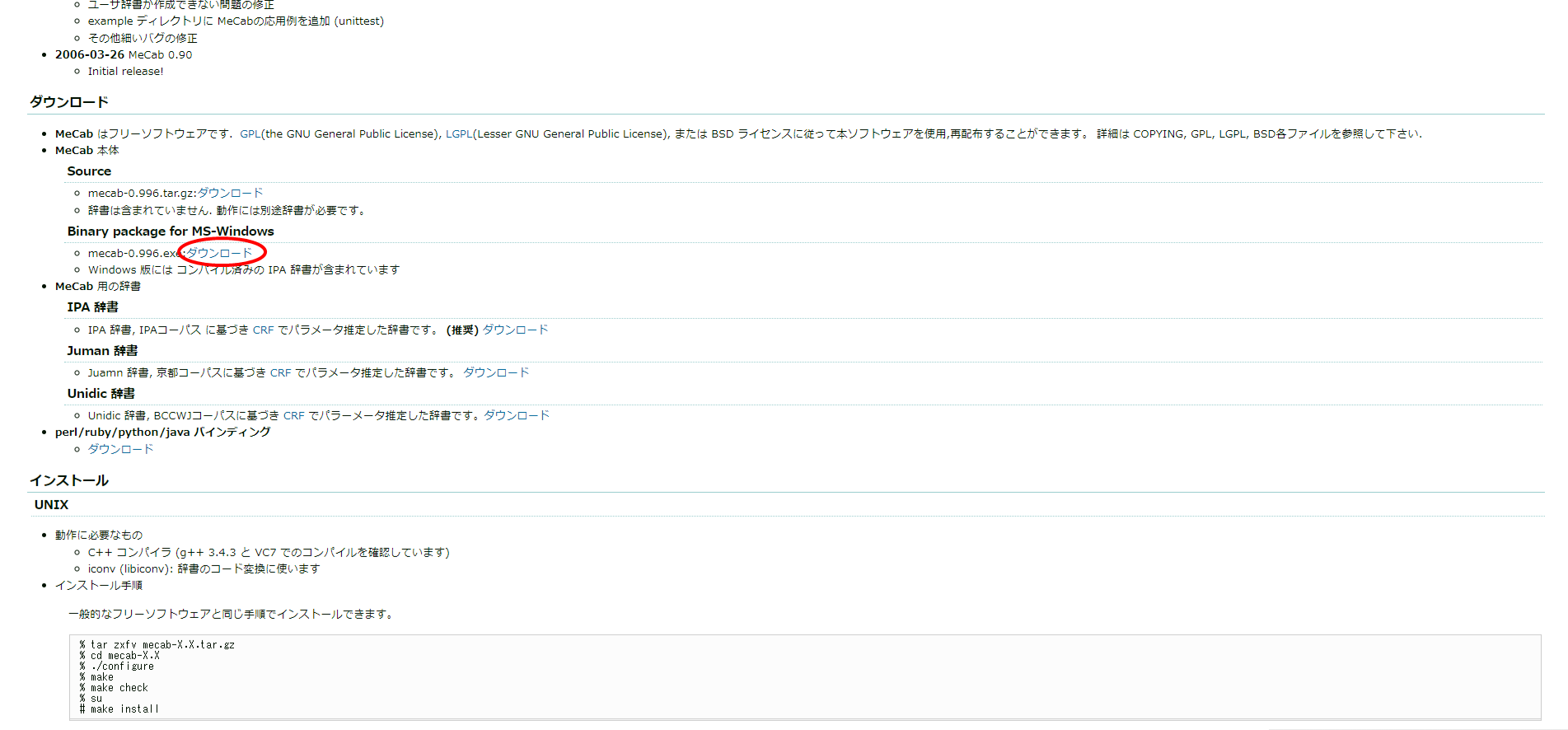The height and width of the screenshot is (730, 1568).
Task: Download the Unidic dictionary
Action: coord(517,415)
